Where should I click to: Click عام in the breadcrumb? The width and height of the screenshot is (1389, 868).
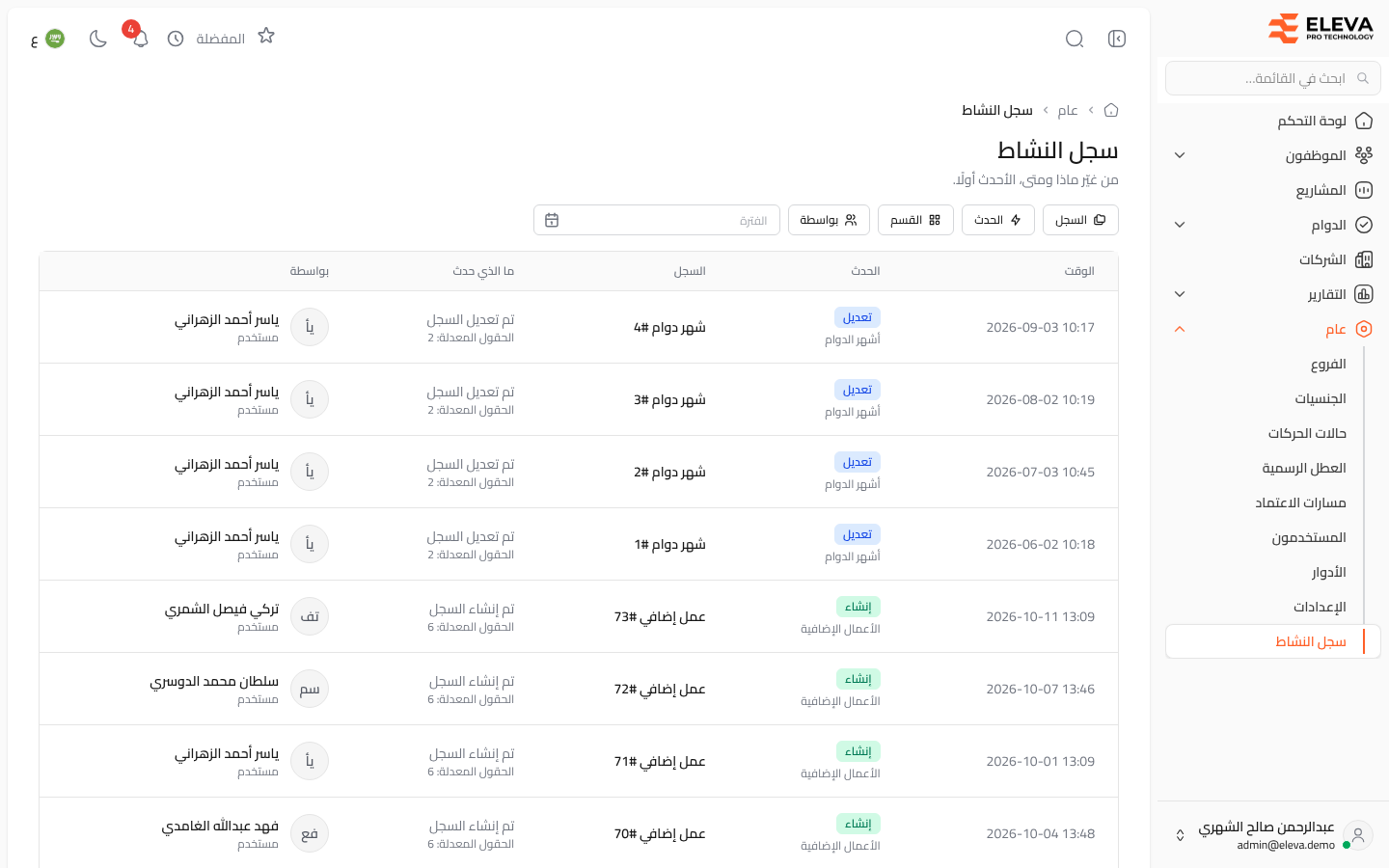coord(1068,110)
